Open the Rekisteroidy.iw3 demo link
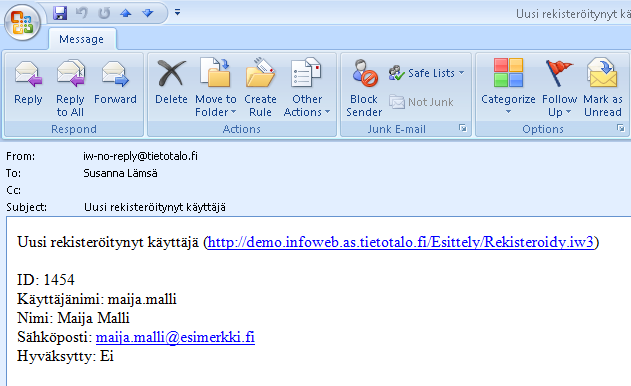 (x=400, y=242)
